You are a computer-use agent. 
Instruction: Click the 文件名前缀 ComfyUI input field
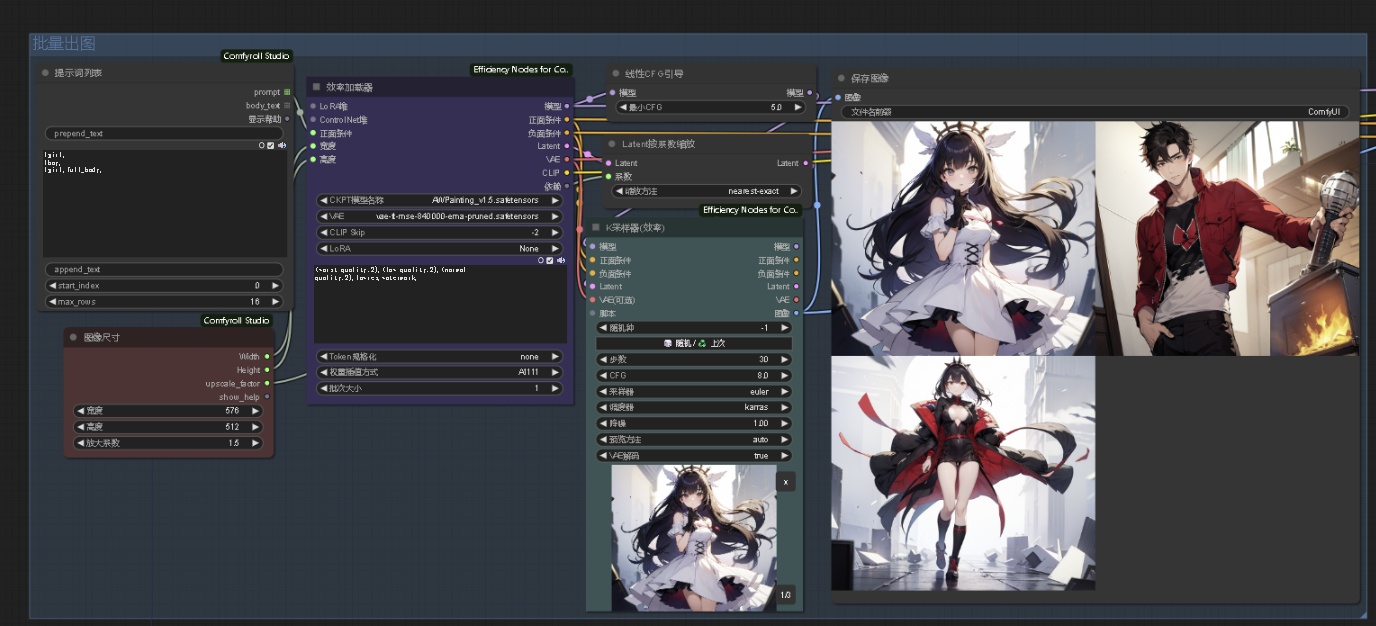coord(1095,112)
